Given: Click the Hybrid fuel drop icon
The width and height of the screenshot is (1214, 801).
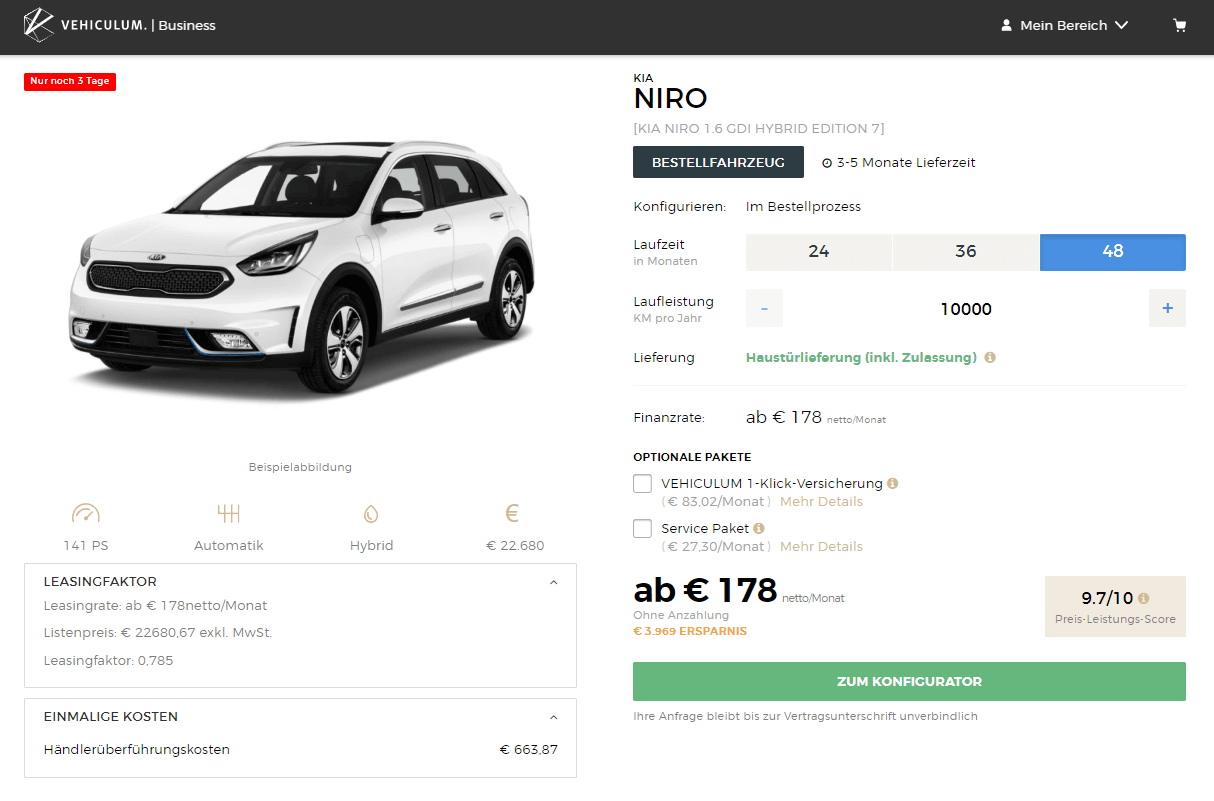Looking at the screenshot, I should pyautogui.click(x=371, y=514).
